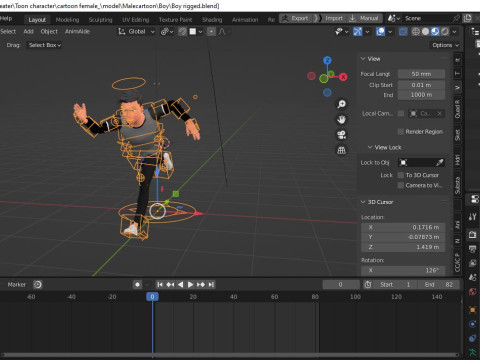Open the Scene properties tab icon
The image size is (480, 360).
click(473, 277)
